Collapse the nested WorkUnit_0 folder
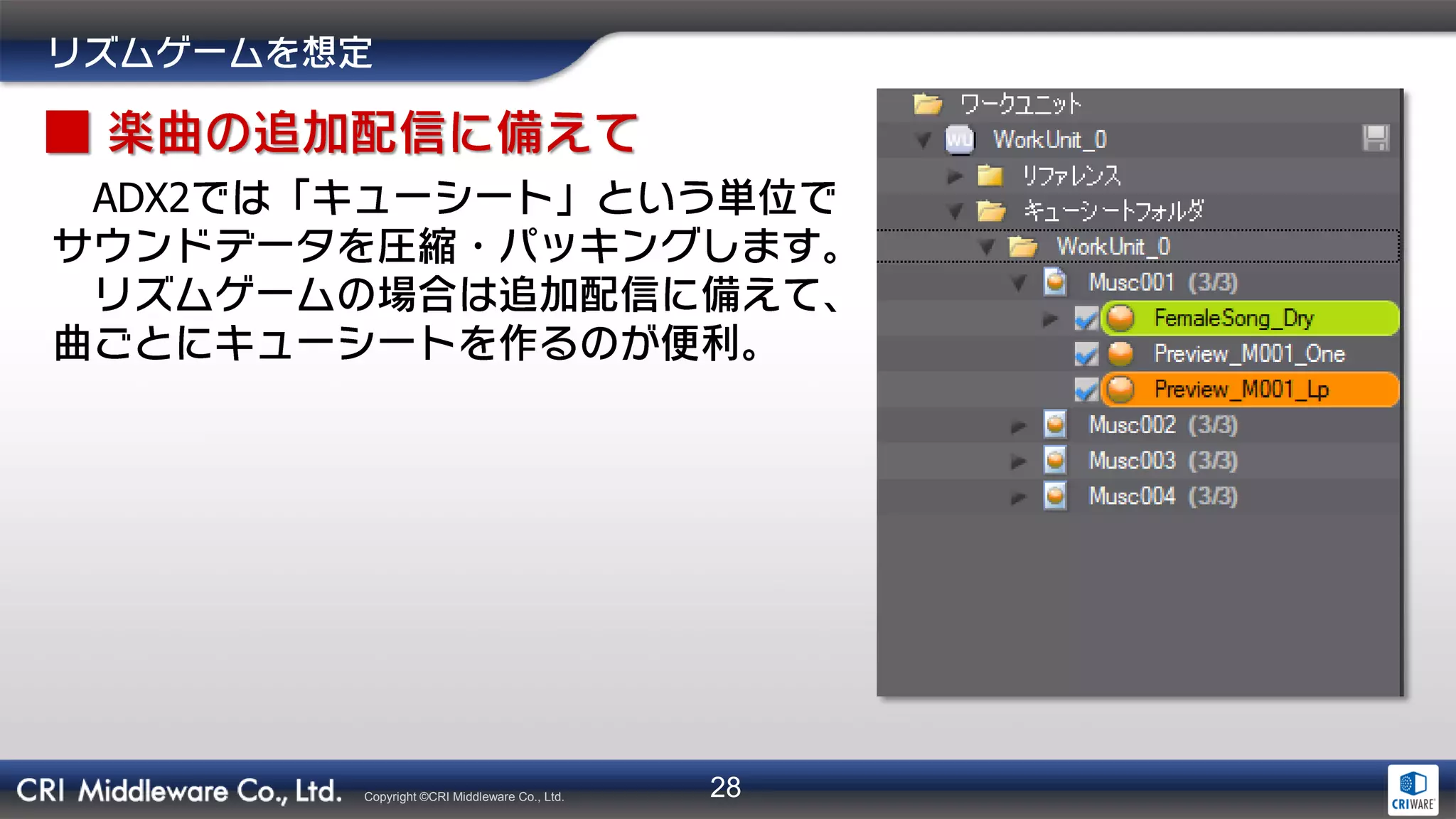This screenshot has height=819, width=1456. tap(987, 247)
